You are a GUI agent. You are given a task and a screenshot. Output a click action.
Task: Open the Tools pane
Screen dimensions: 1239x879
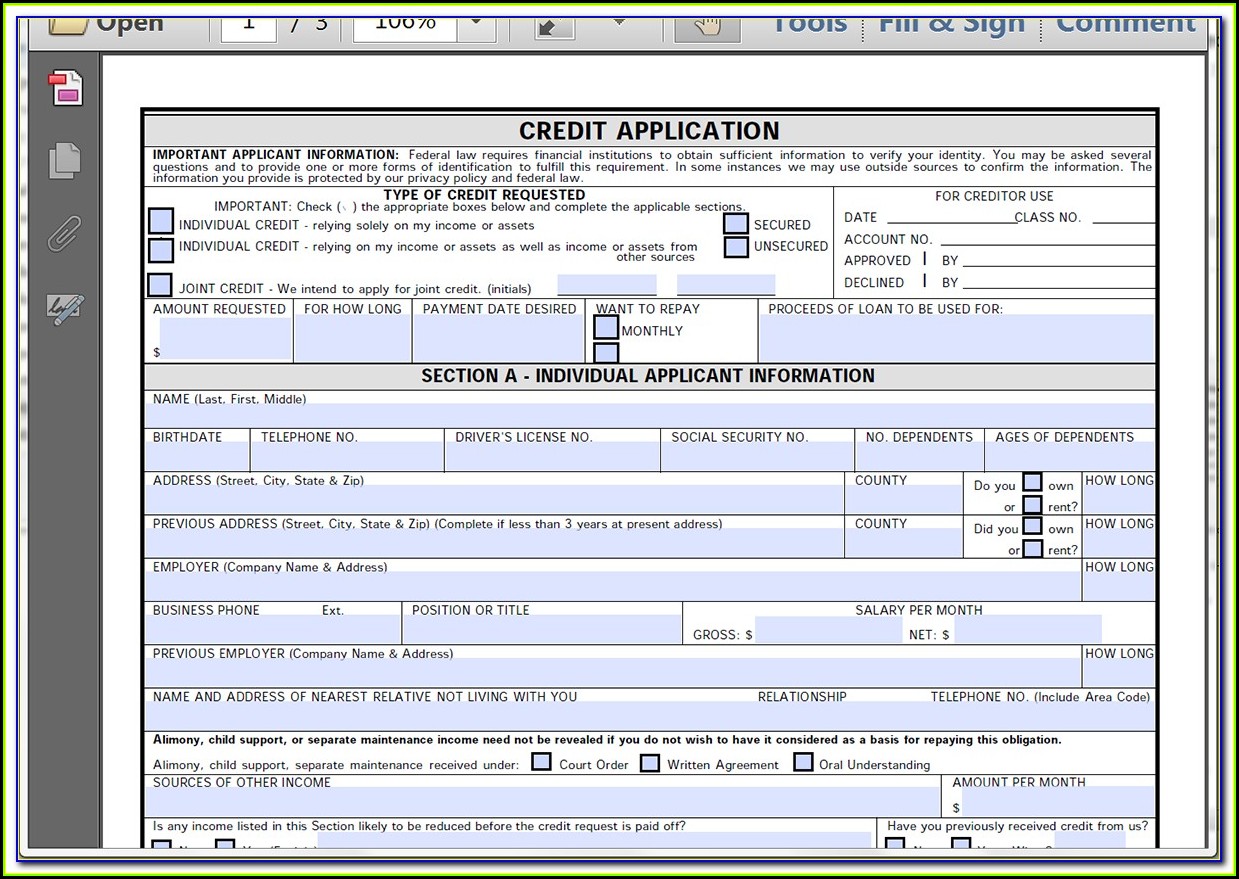click(809, 24)
